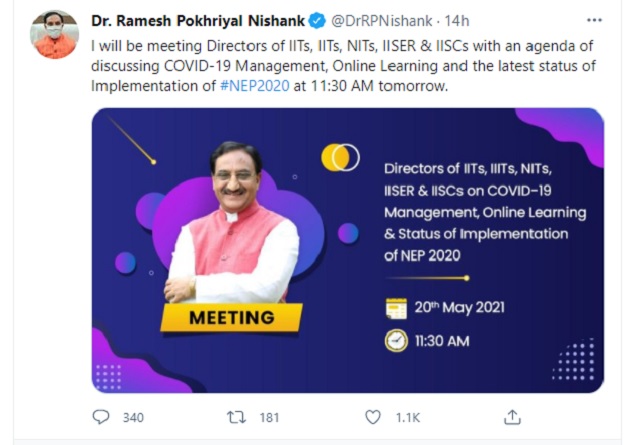Click the 340 replies count

[x=132, y=417]
